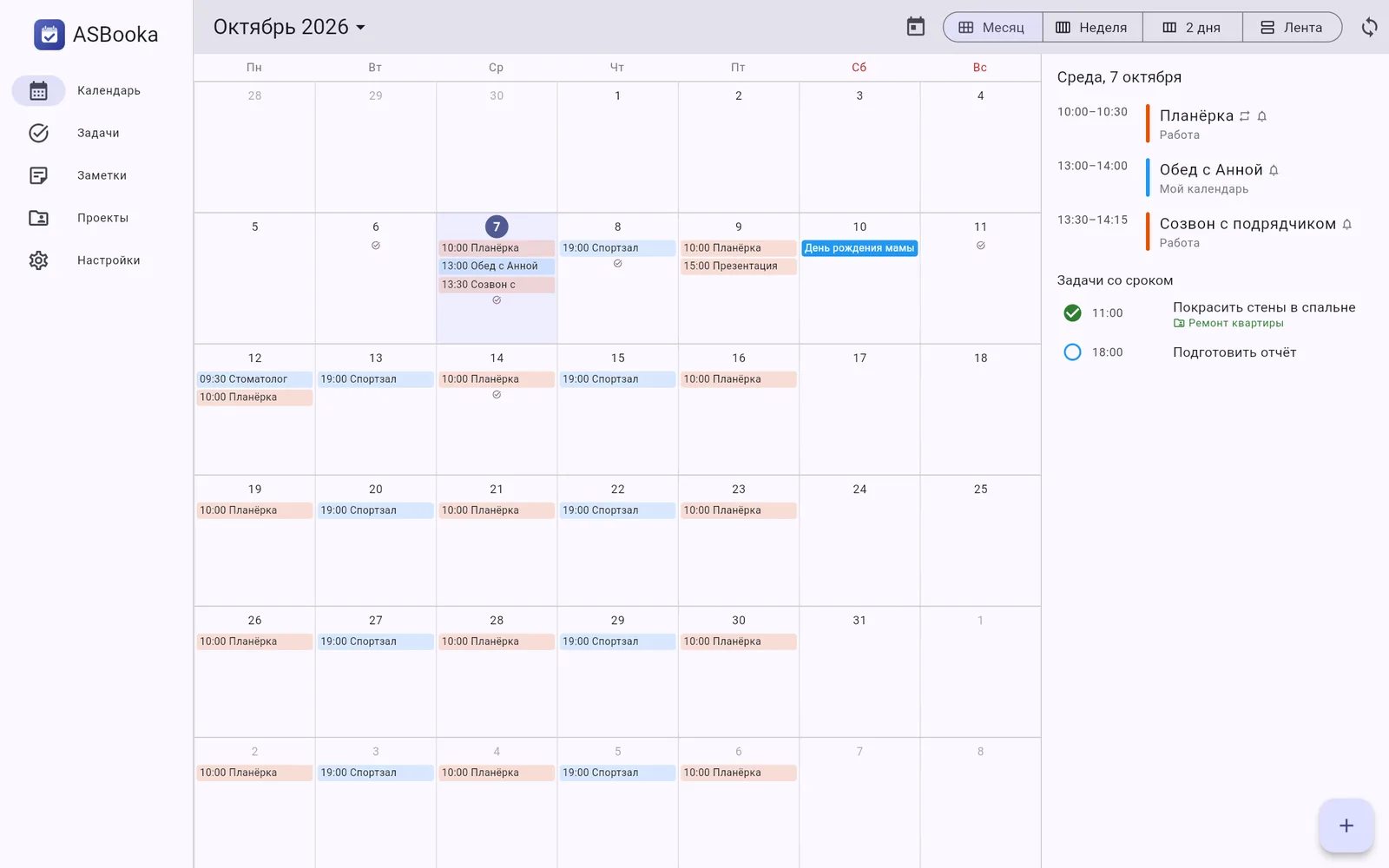Uncheck completed task Покрасить стены в спальне
1389x868 pixels.
click(x=1072, y=312)
